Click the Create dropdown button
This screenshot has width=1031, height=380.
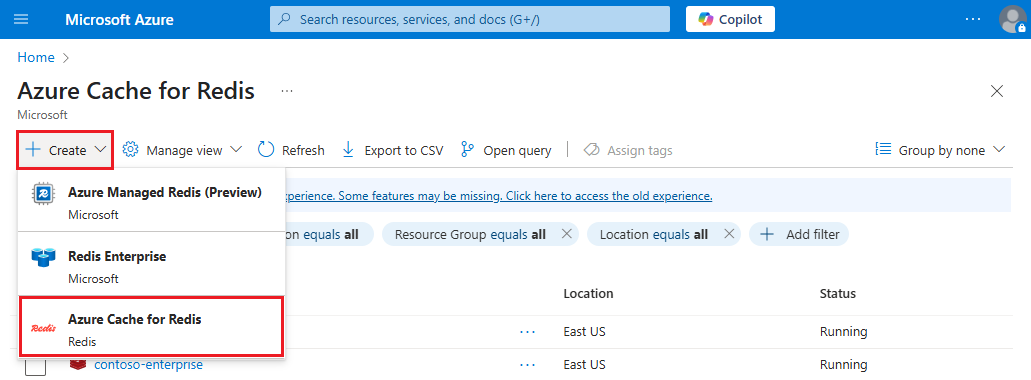66,150
